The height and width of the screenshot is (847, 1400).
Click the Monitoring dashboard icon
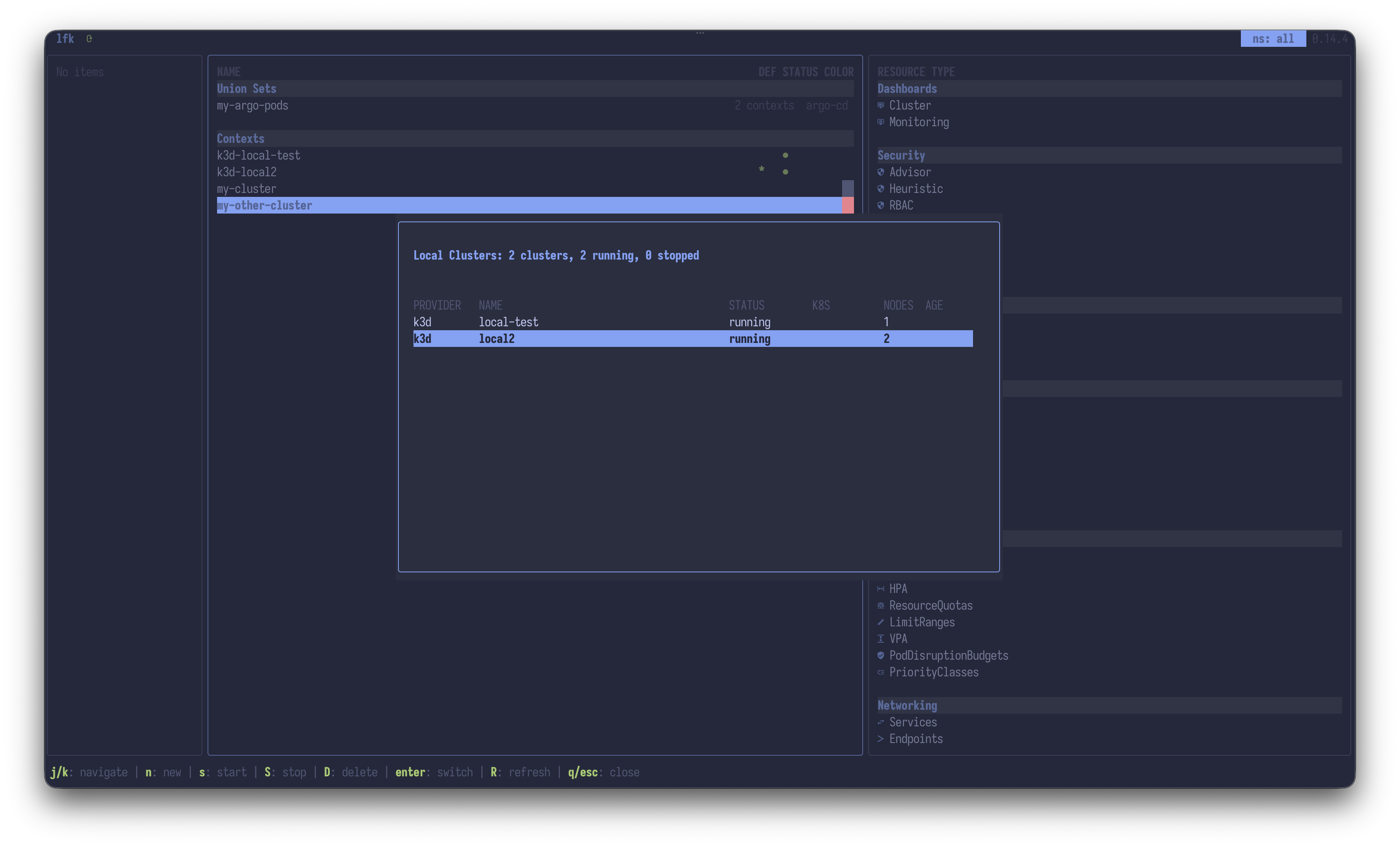881,121
